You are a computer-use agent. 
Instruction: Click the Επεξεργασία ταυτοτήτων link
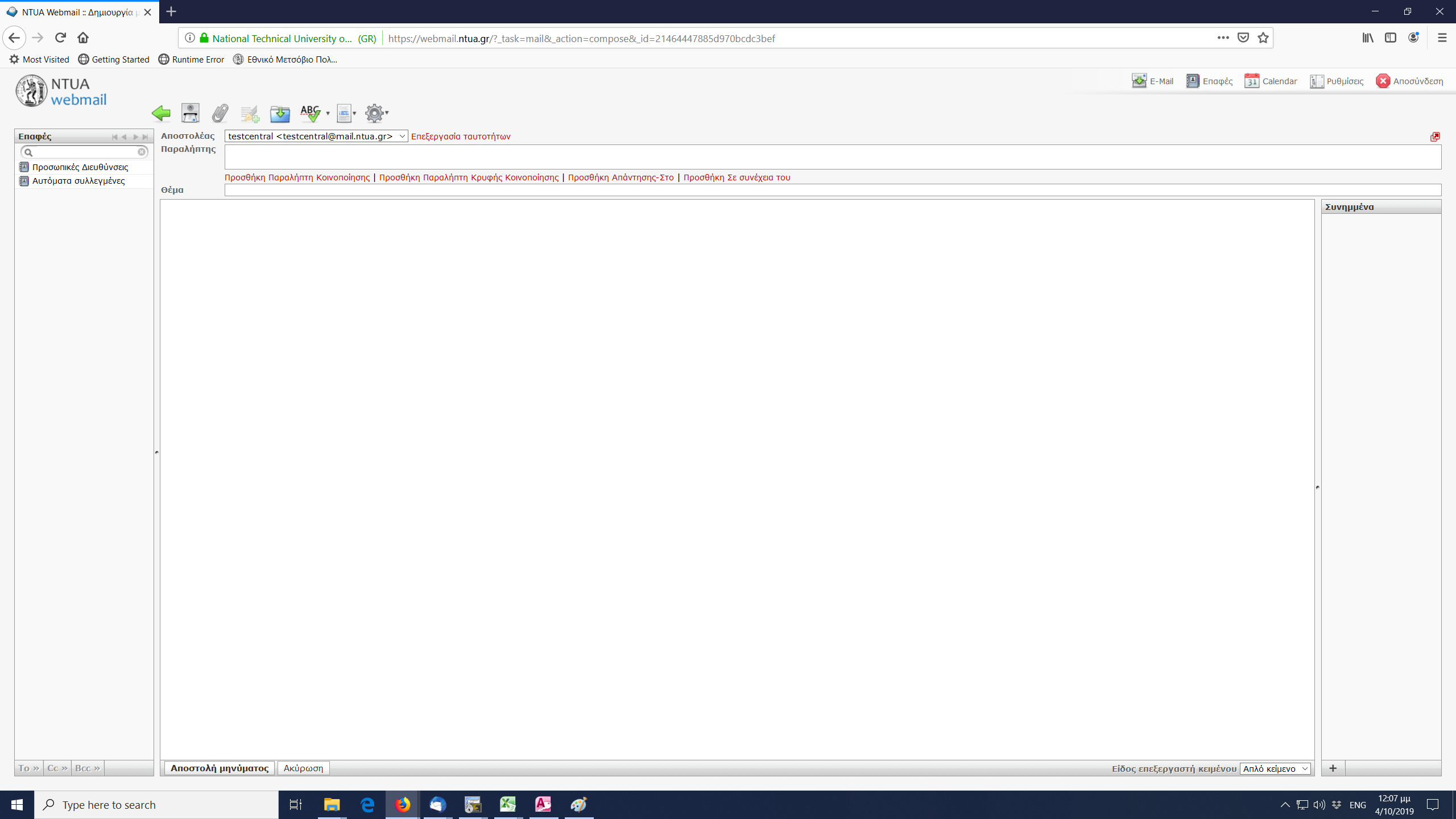(x=461, y=136)
